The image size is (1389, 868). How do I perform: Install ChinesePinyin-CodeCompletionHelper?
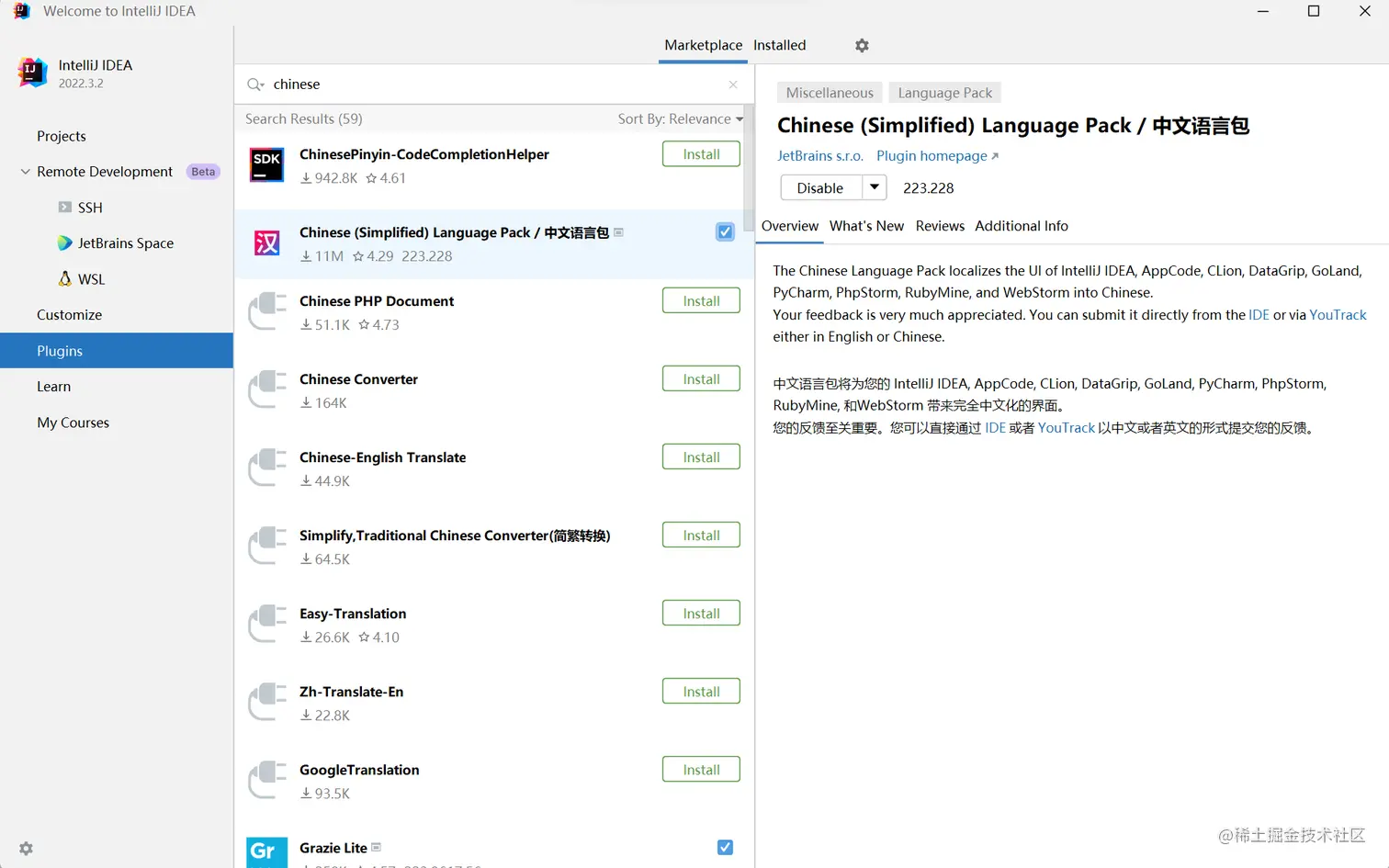tap(701, 154)
